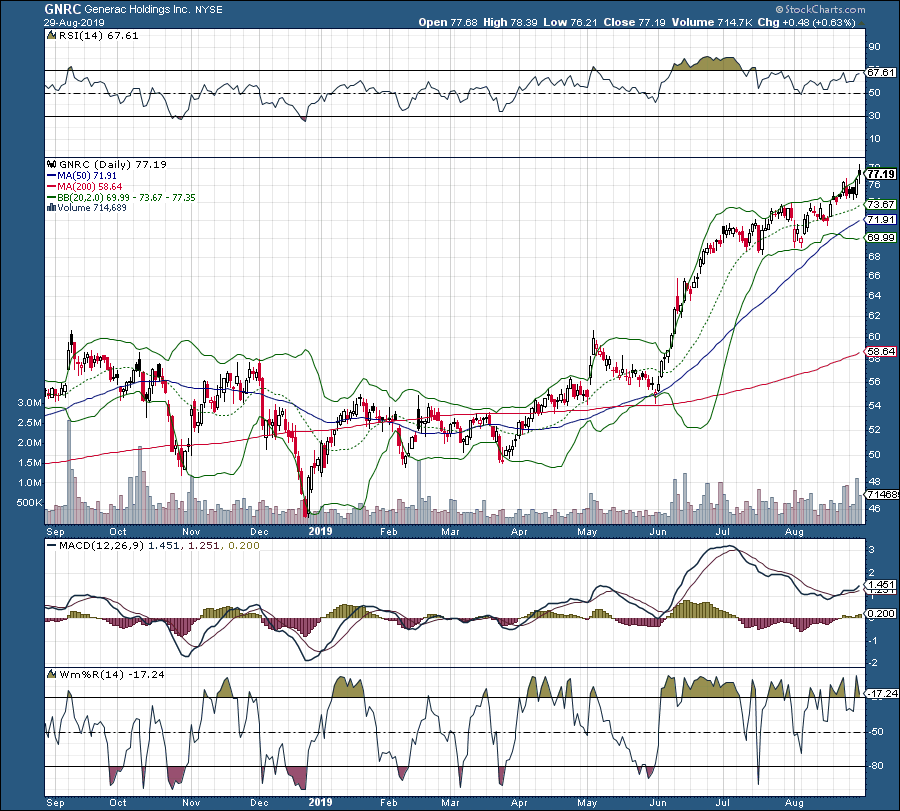The width and height of the screenshot is (900, 811).
Task: Click the last price tag 77.19 on axis
Action: click(881, 174)
